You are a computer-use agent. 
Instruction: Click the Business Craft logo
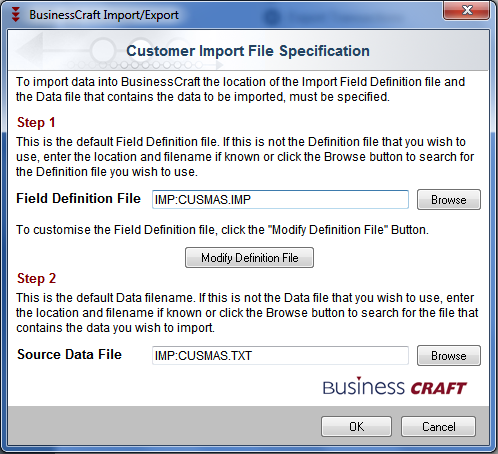click(395, 387)
